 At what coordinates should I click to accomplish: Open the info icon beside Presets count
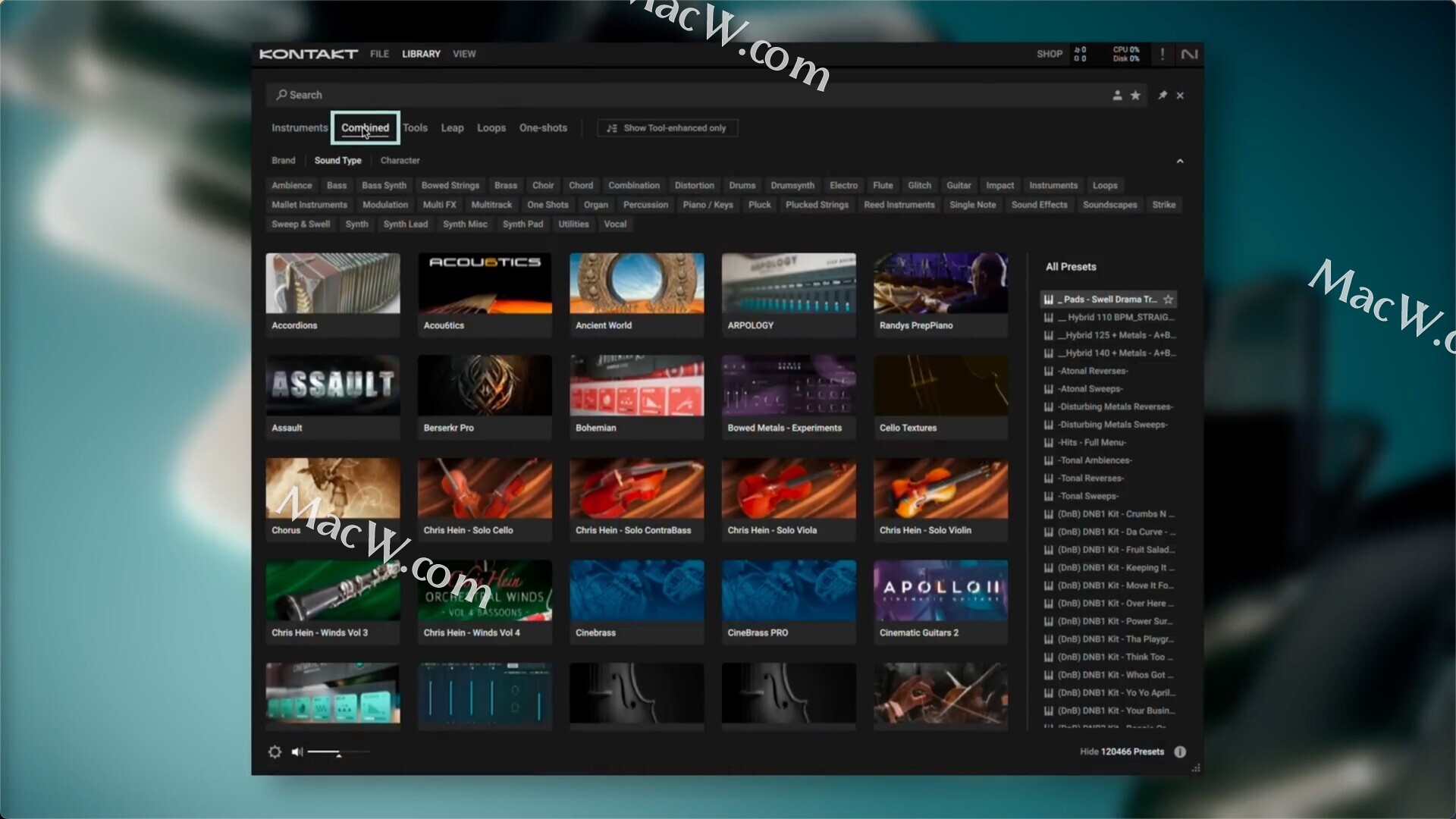pyautogui.click(x=1180, y=752)
